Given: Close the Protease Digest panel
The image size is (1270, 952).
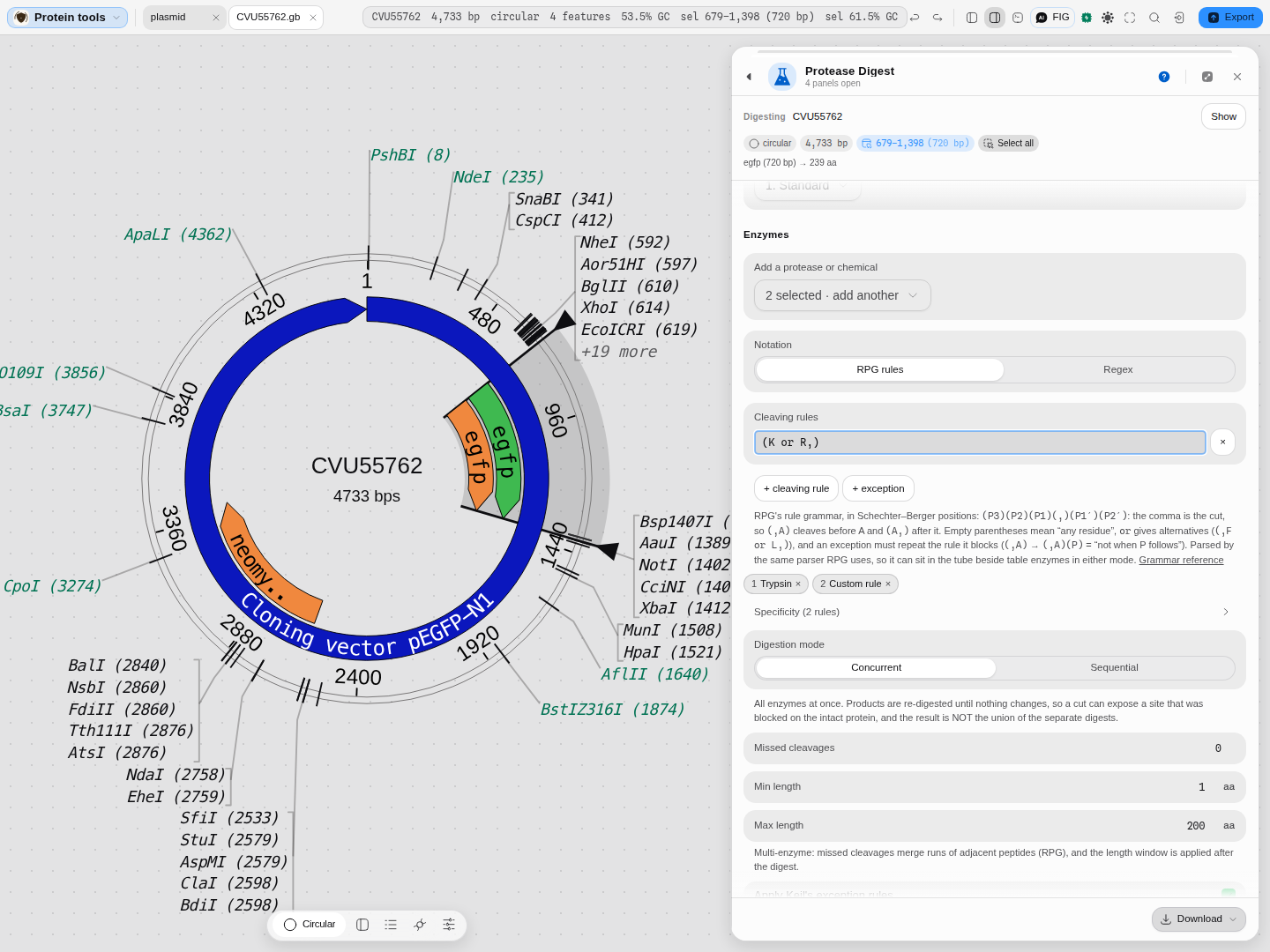Looking at the screenshot, I should pyautogui.click(x=1237, y=77).
